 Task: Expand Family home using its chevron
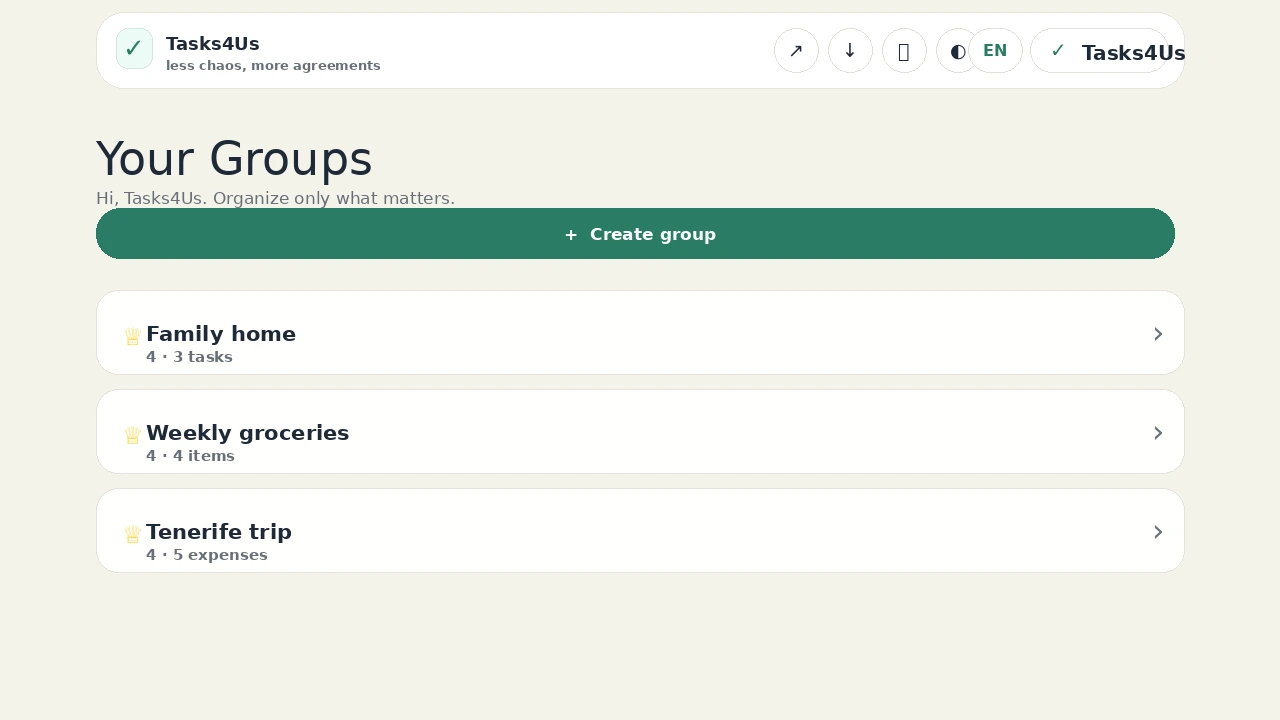(x=1158, y=334)
